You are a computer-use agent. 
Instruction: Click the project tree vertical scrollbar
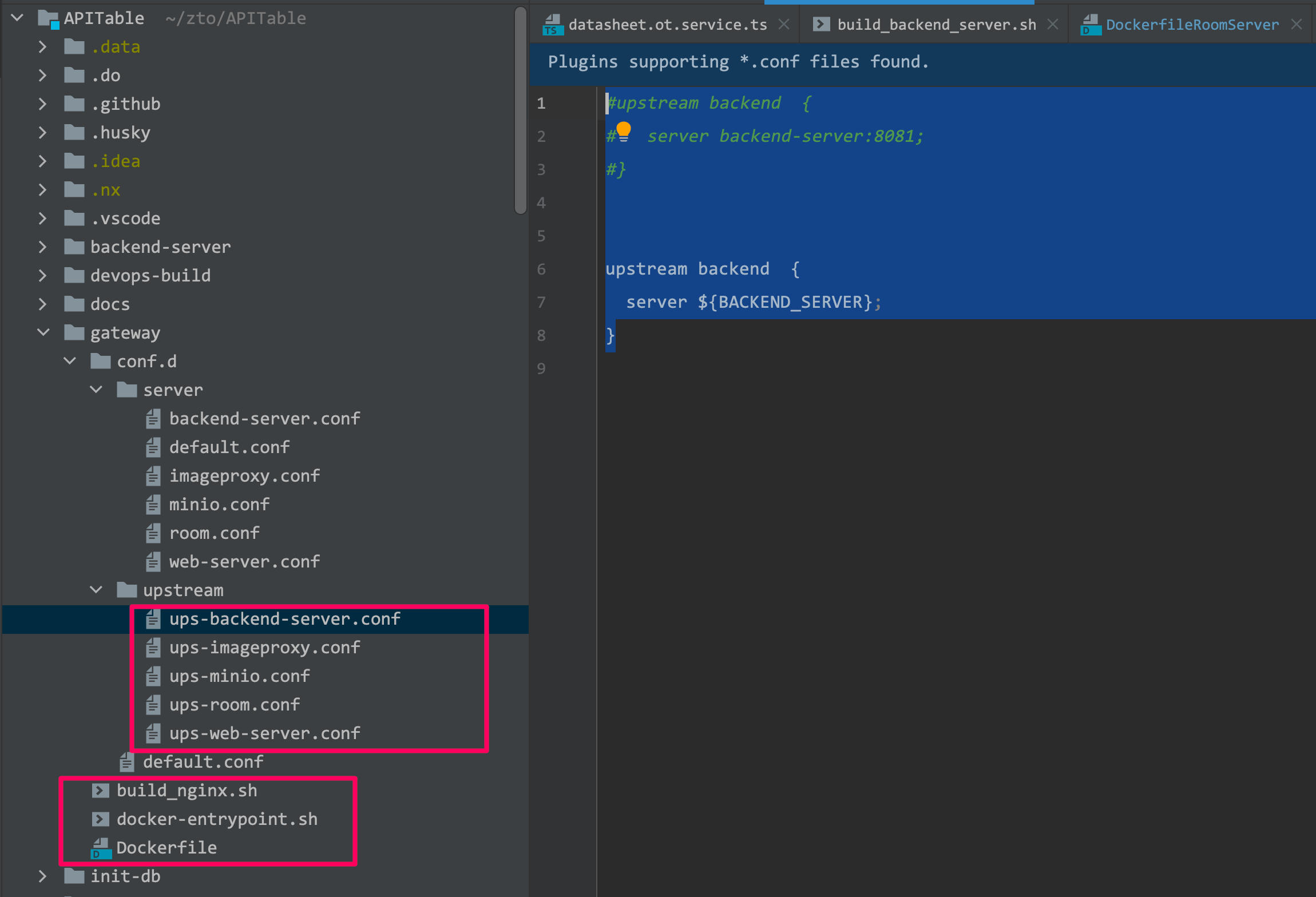click(x=520, y=109)
